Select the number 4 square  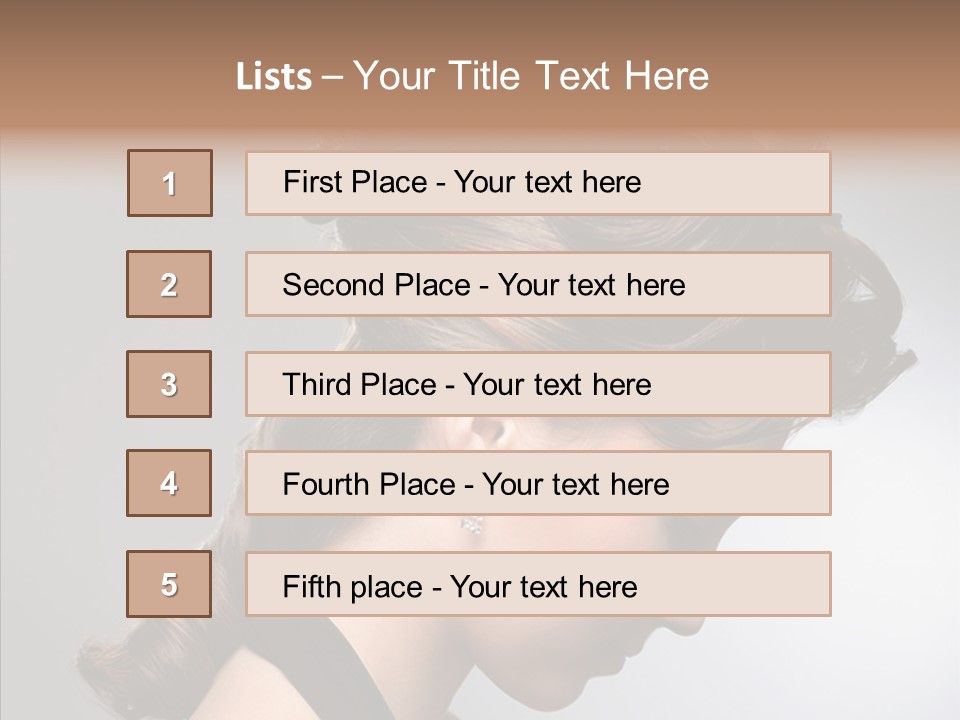pos(169,483)
